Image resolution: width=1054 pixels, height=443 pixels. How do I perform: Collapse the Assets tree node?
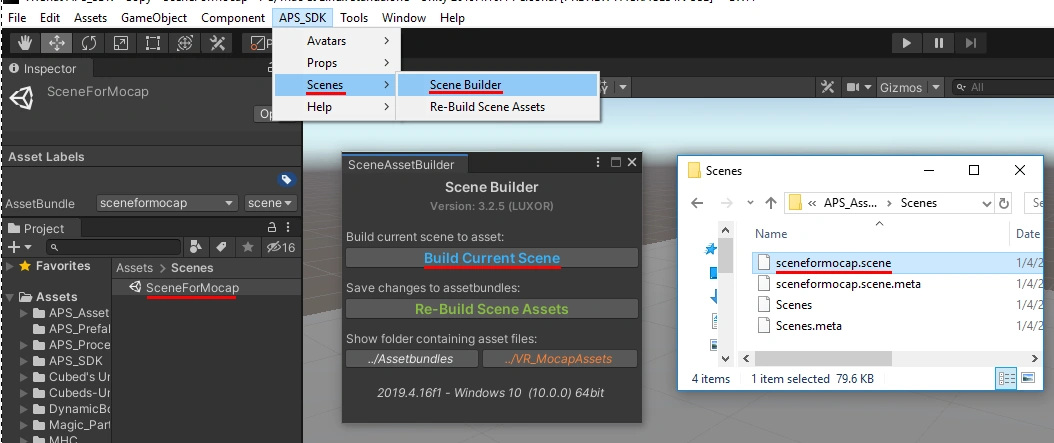tap(9, 297)
